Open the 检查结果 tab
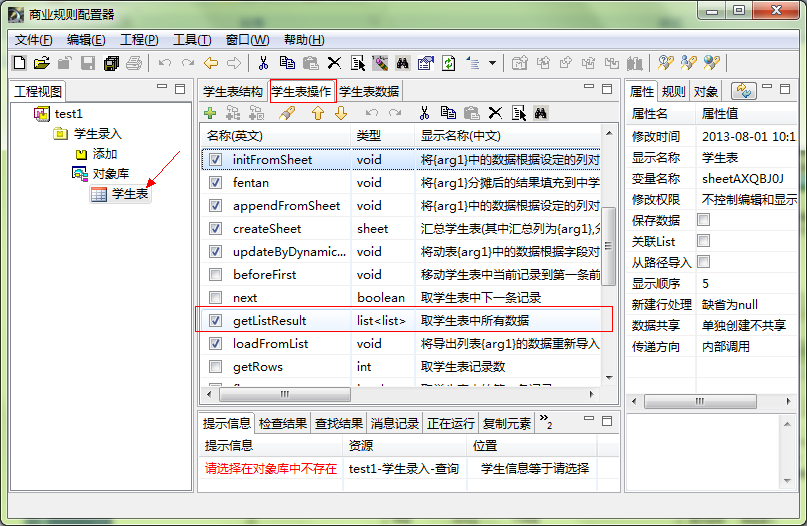This screenshot has height=526, width=807. (283, 424)
